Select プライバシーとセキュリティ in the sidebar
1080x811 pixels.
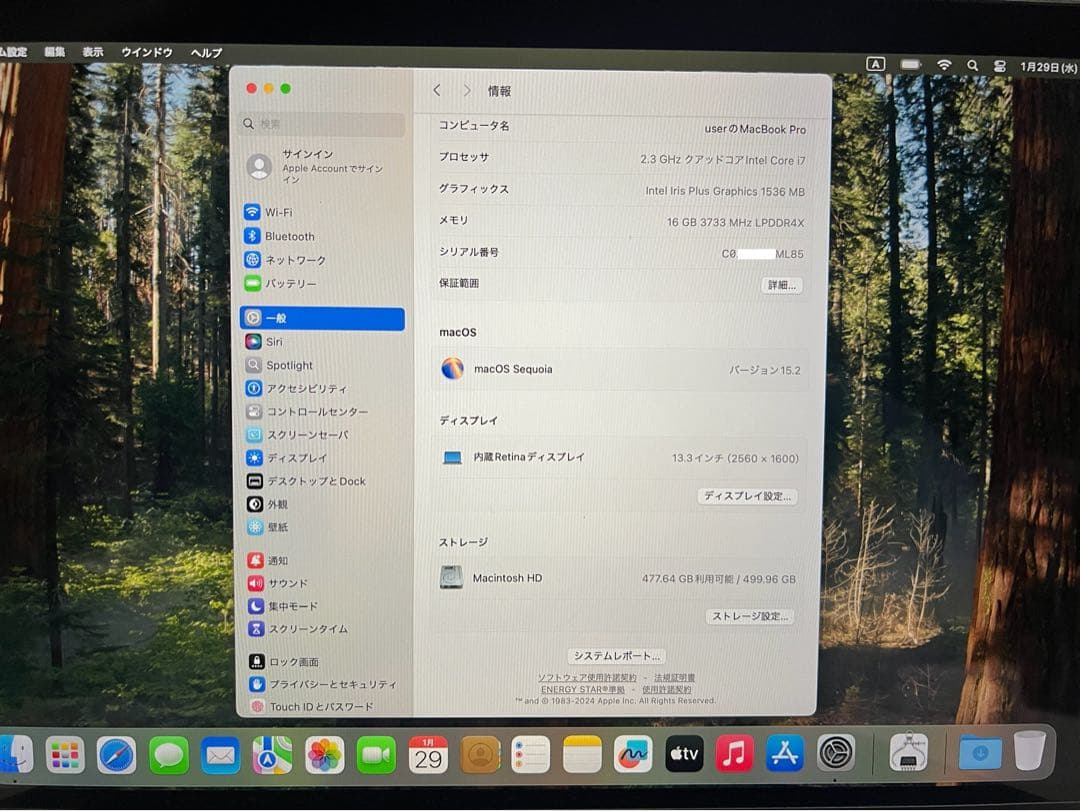(x=322, y=684)
